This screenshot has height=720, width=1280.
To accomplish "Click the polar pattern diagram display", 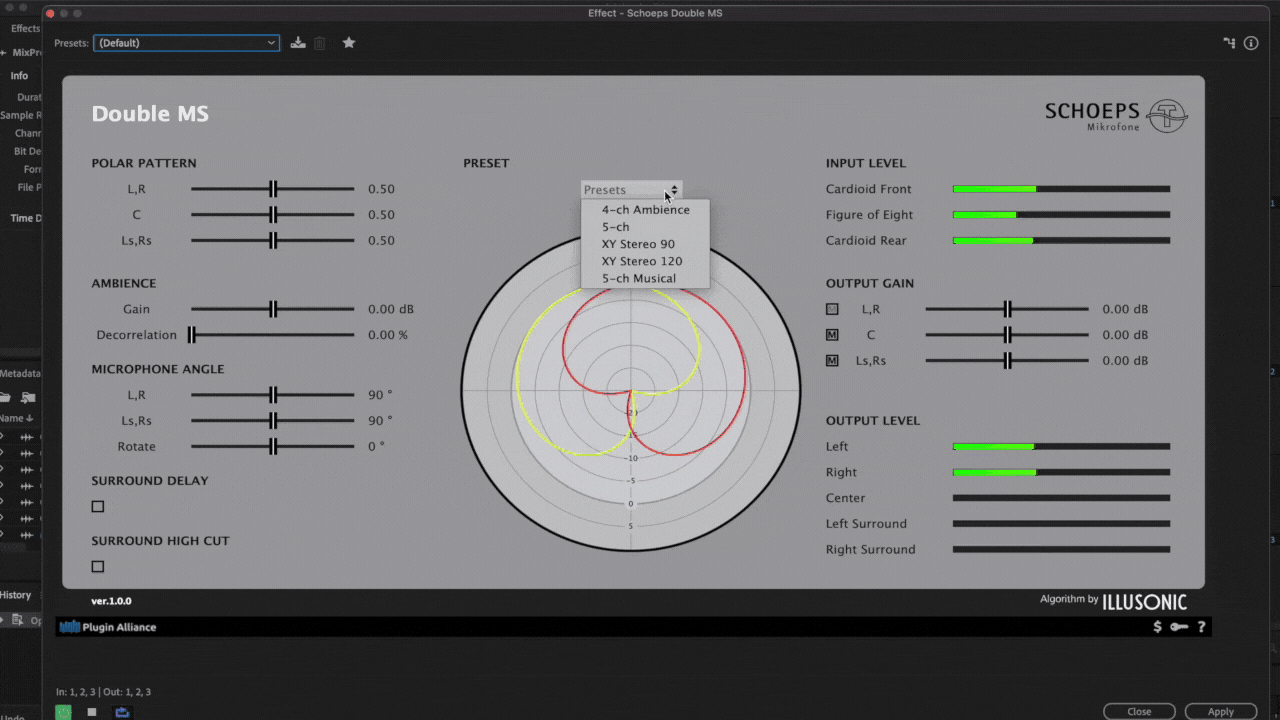I will pos(631,390).
